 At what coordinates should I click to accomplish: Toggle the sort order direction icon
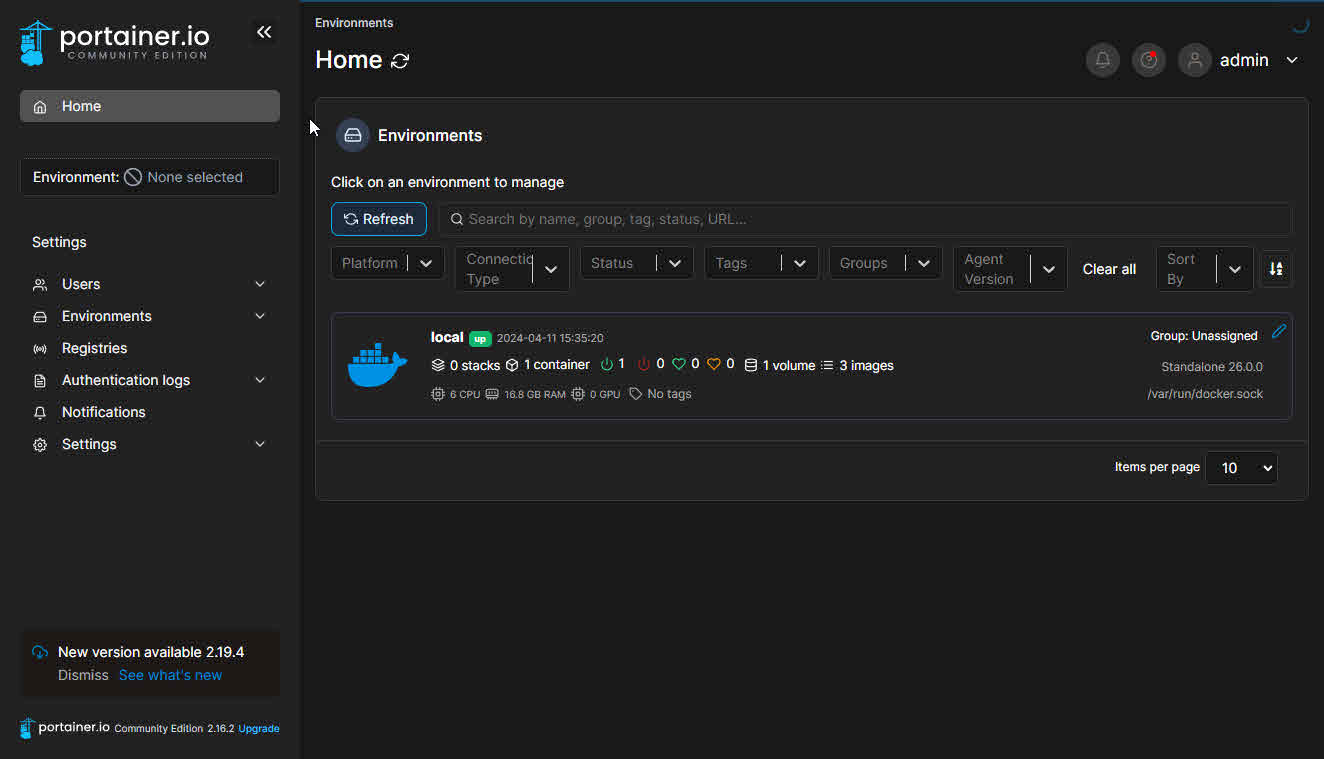pyautogui.click(x=1275, y=269)
